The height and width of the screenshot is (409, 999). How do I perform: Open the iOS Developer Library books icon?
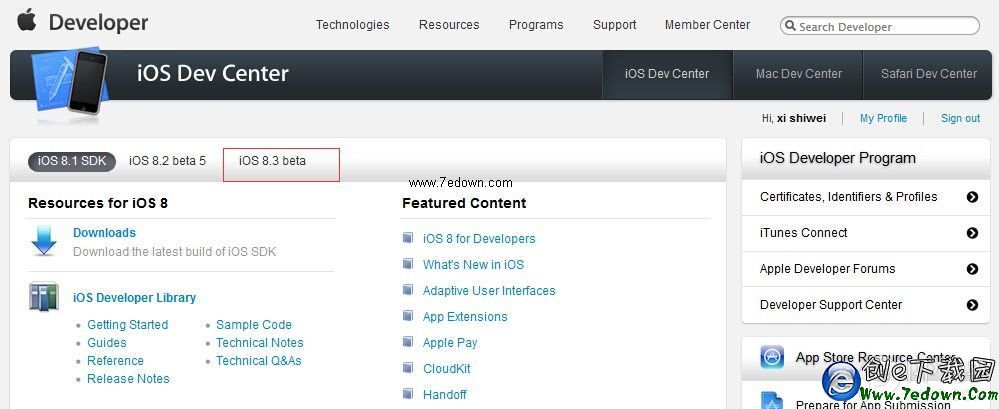[x=44, y=298]
